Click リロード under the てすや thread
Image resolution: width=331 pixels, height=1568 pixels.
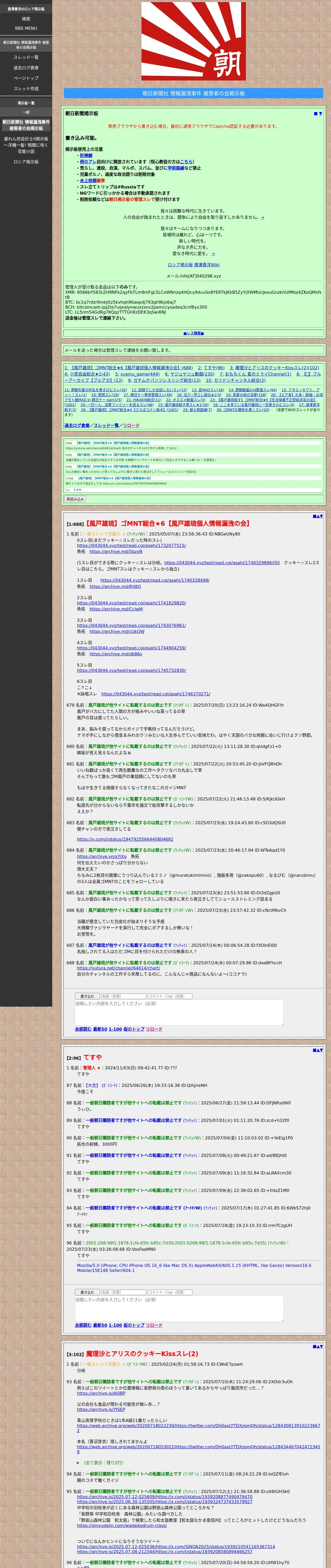[x=154, y=1325]
